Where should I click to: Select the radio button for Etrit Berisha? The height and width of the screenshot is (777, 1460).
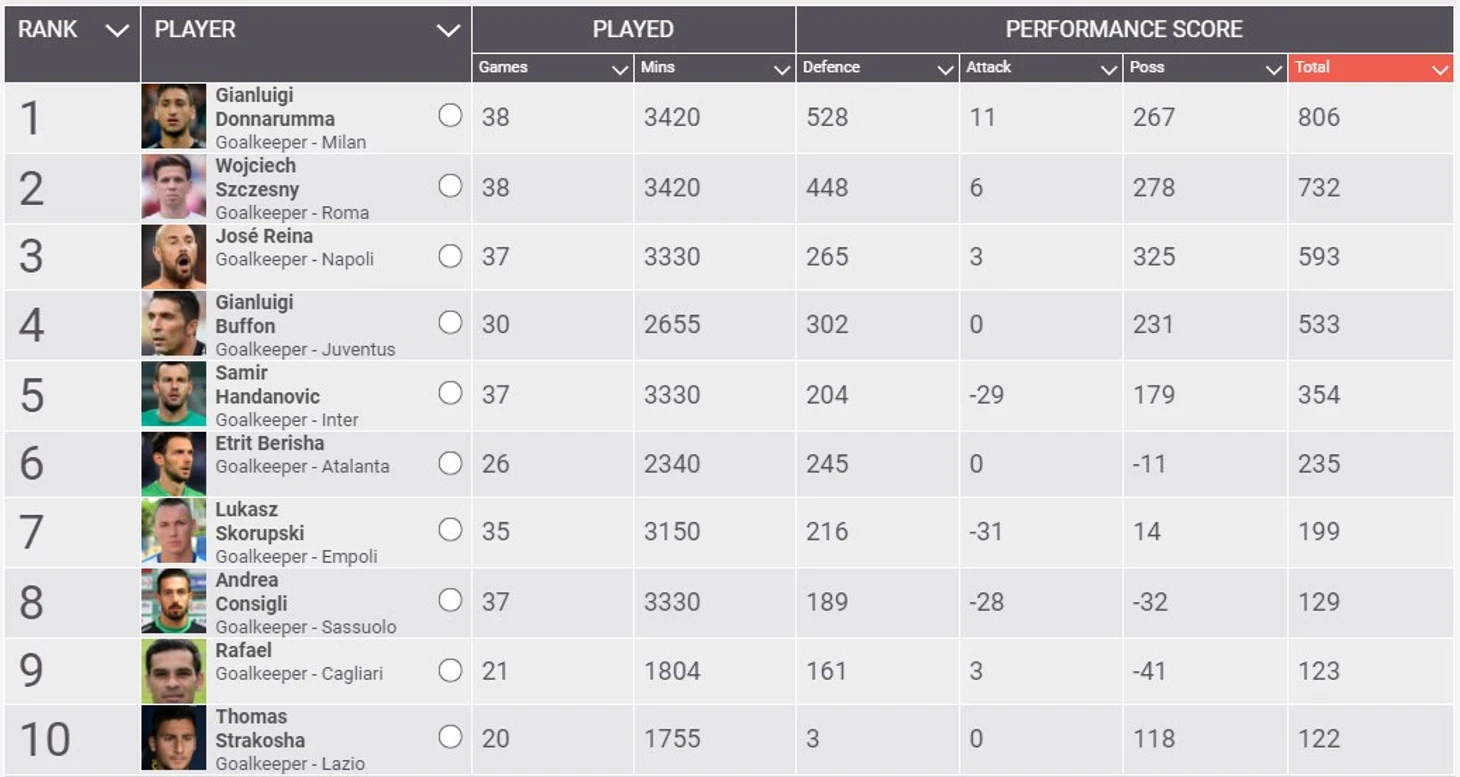pos(450,462)
